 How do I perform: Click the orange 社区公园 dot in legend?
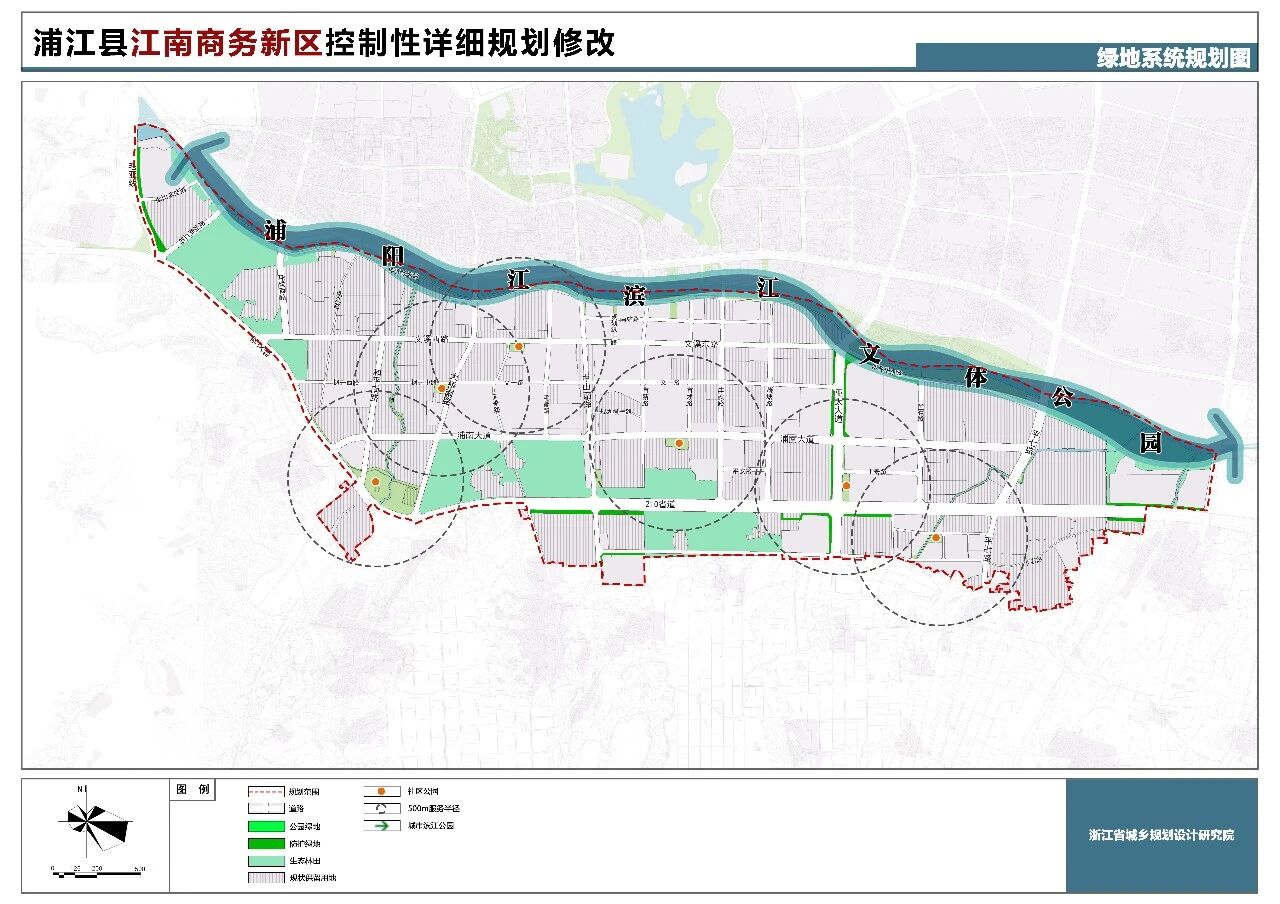click(x=381, y=791)
